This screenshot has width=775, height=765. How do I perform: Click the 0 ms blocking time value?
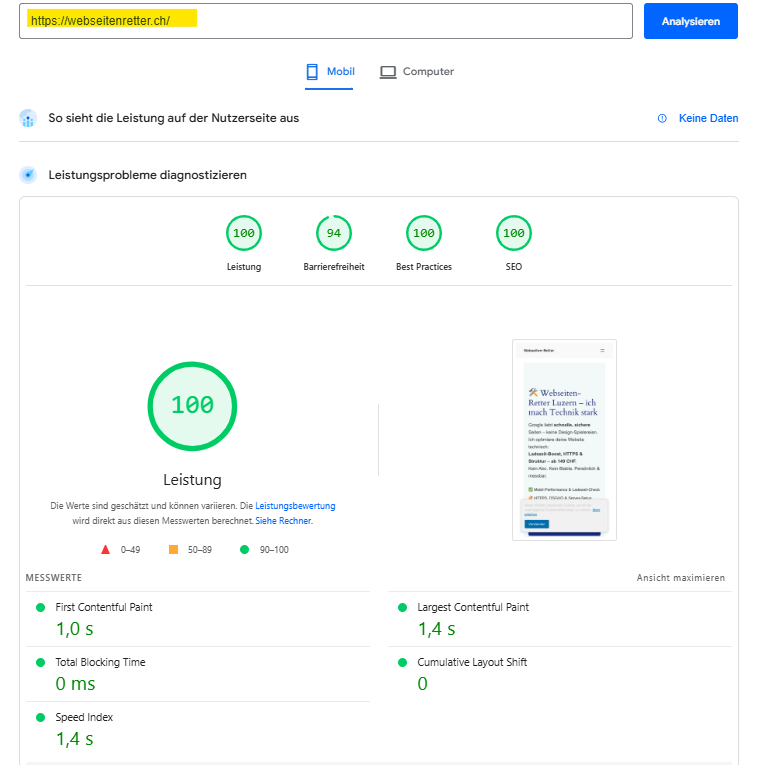pos(75,684)
